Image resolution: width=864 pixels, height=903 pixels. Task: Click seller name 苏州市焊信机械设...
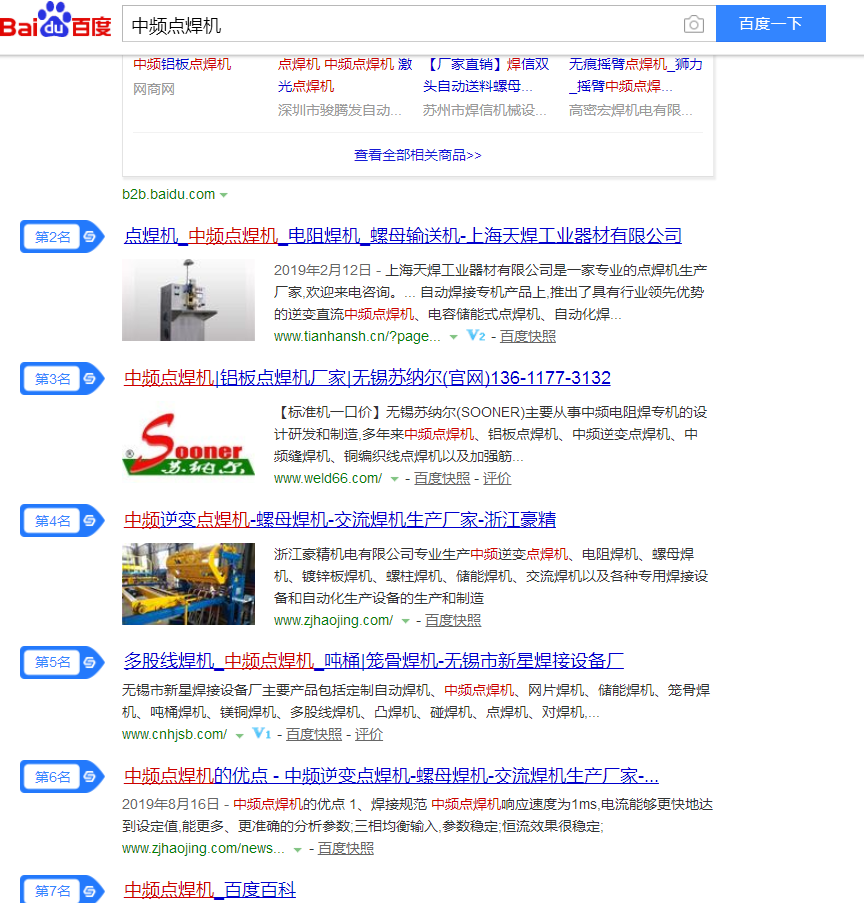click(x=484, y=110)
